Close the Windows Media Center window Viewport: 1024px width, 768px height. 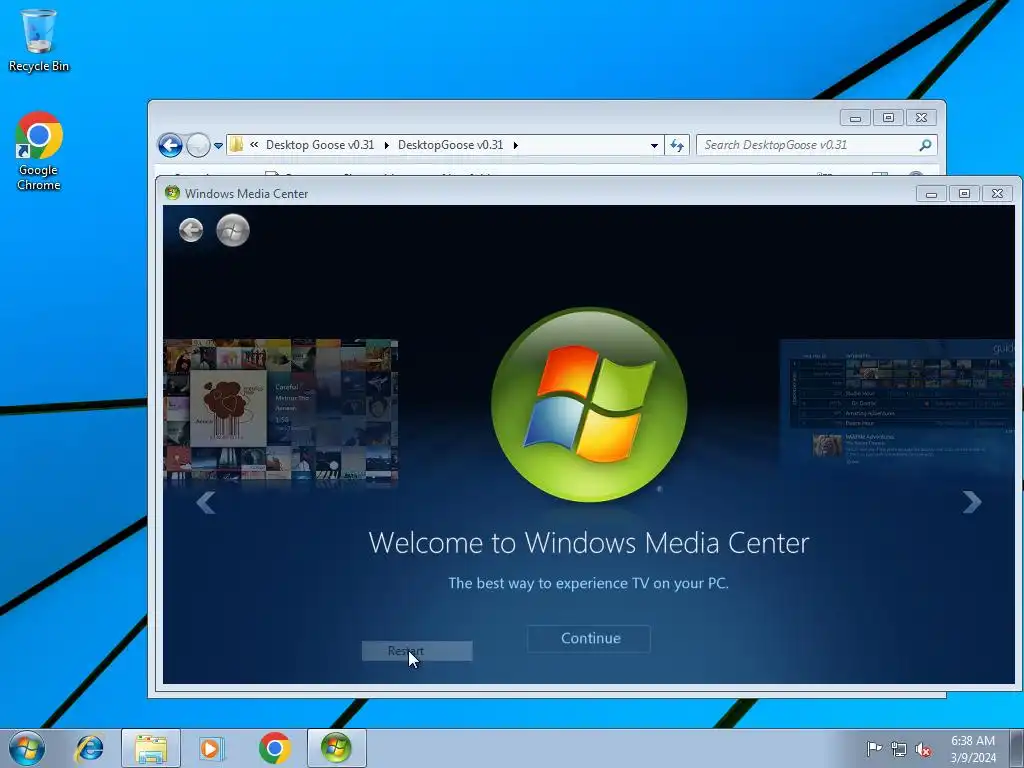pos(997,194)
